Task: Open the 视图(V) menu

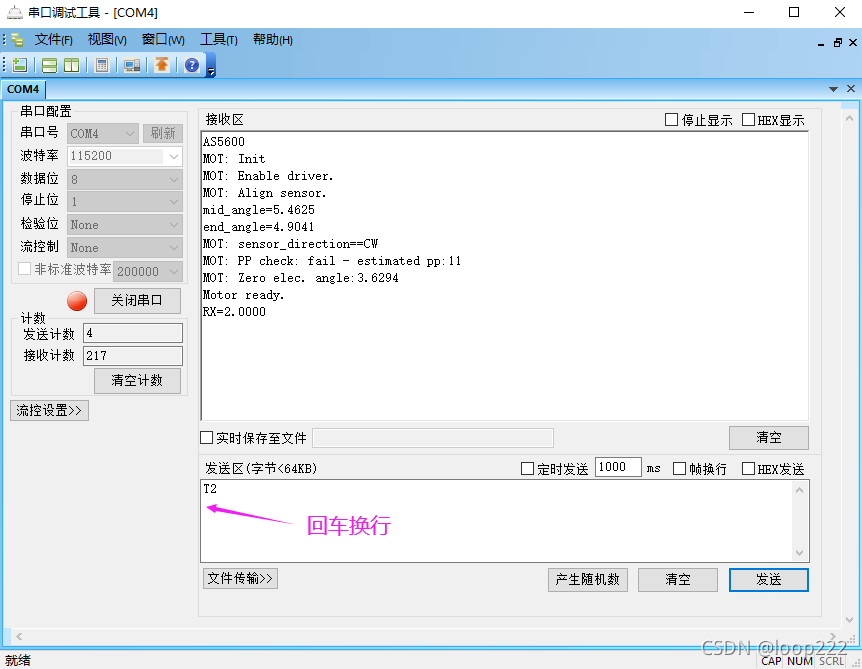Action: pyautogui.click(x=107, y=40)
